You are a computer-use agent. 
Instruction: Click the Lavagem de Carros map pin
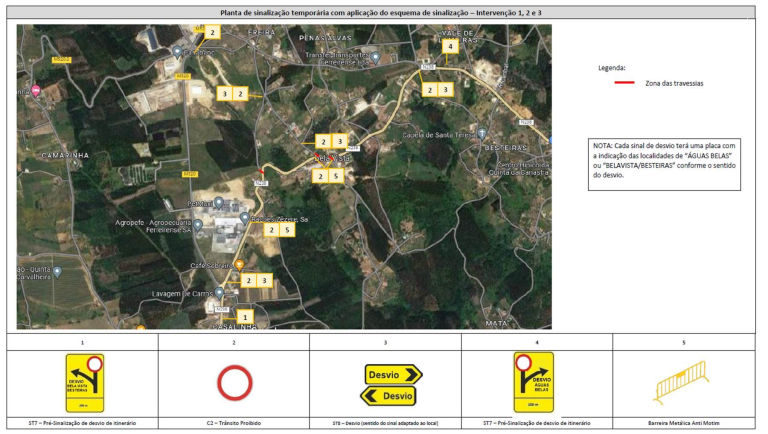pos(220,293)
